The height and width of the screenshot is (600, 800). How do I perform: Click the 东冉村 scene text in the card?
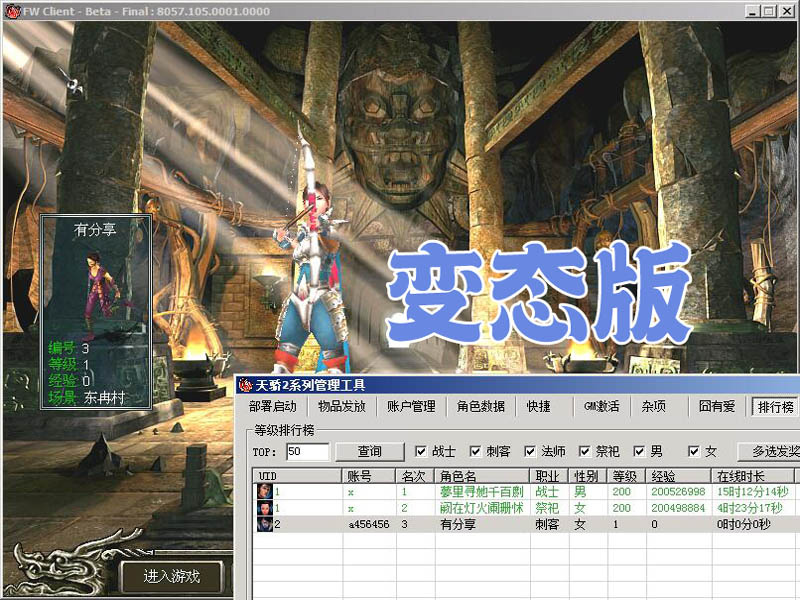pos(105,397)
